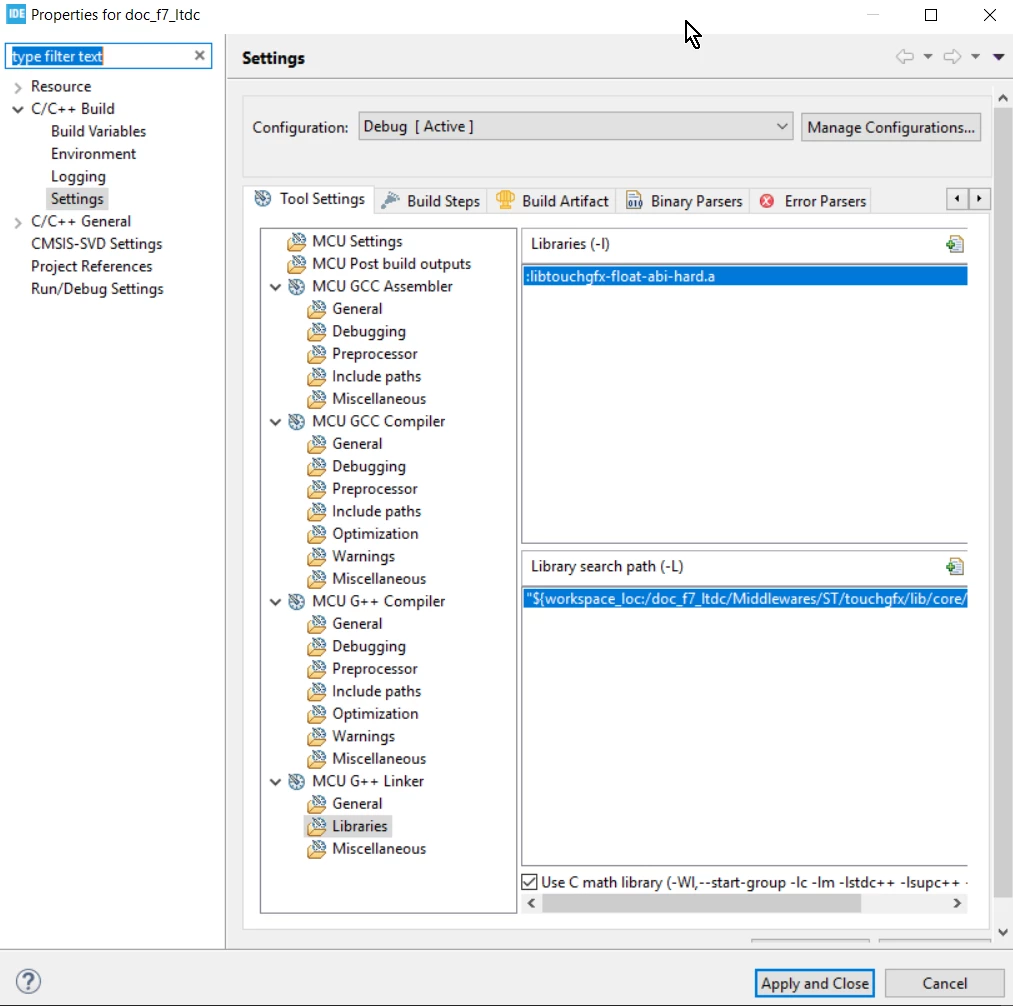The height and width of the screenshot is (1006, 1013).
Task: Expand the C/C++ General tree node
Action: [x=17, y=222]
